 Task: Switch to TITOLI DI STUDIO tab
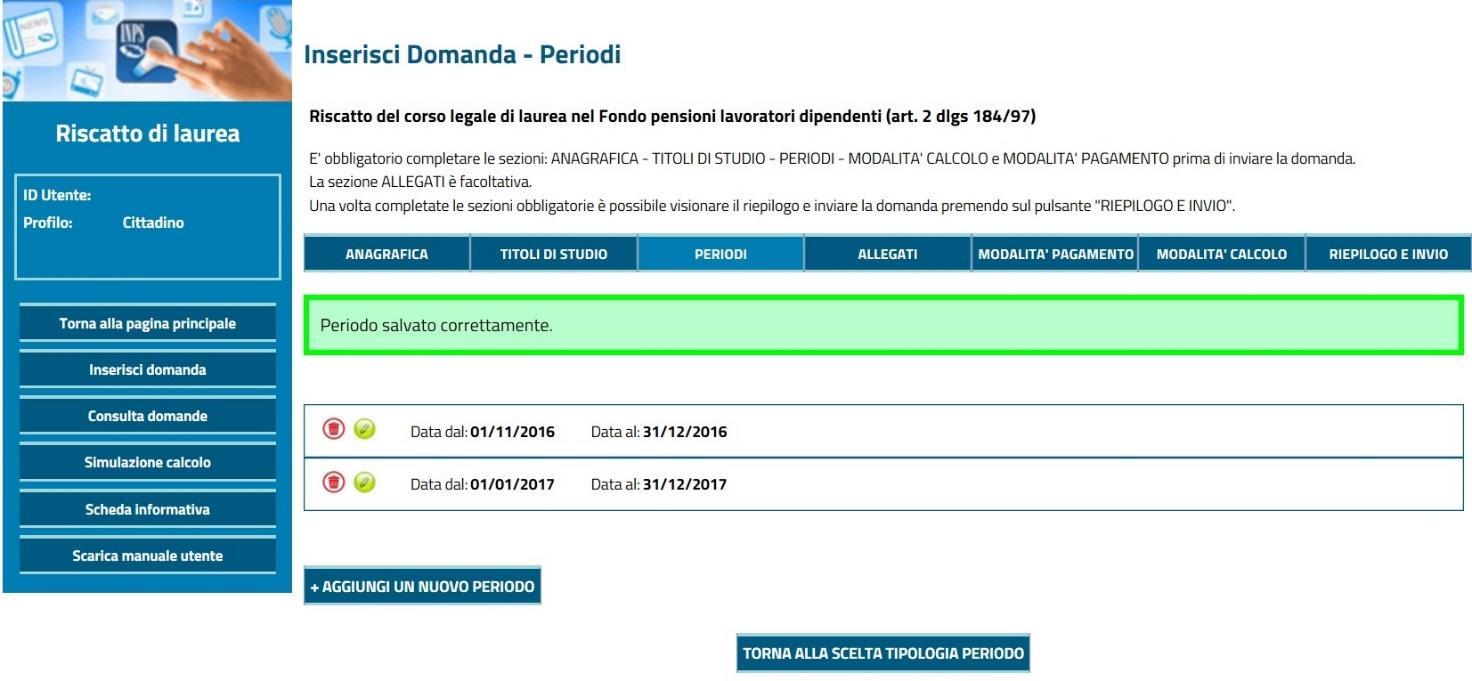(554, 254)
